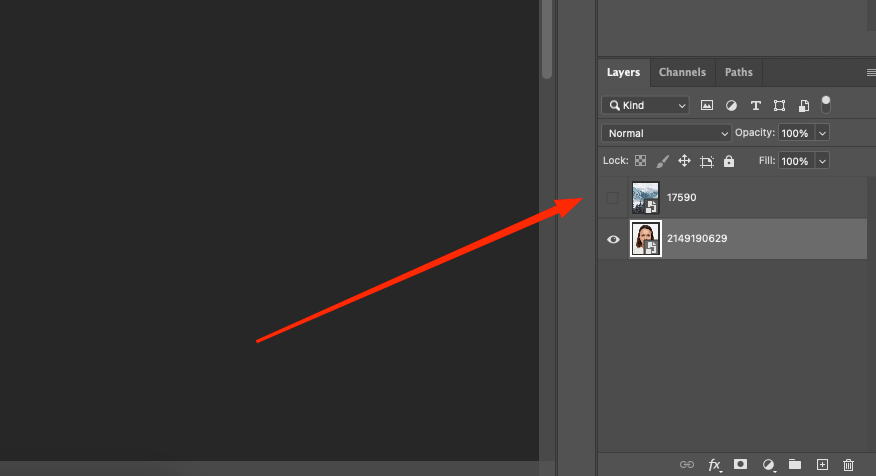The image size is (876, 476).
Task: Click canvas vertical scrollbar thumb
Action: pyautogui.click(x=547, y=39)
